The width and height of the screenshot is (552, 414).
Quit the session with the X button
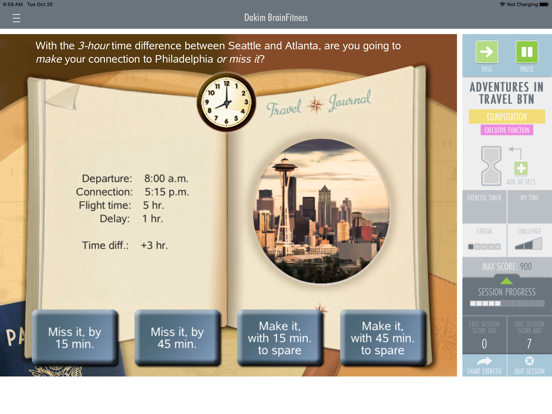tap(529, 365)
